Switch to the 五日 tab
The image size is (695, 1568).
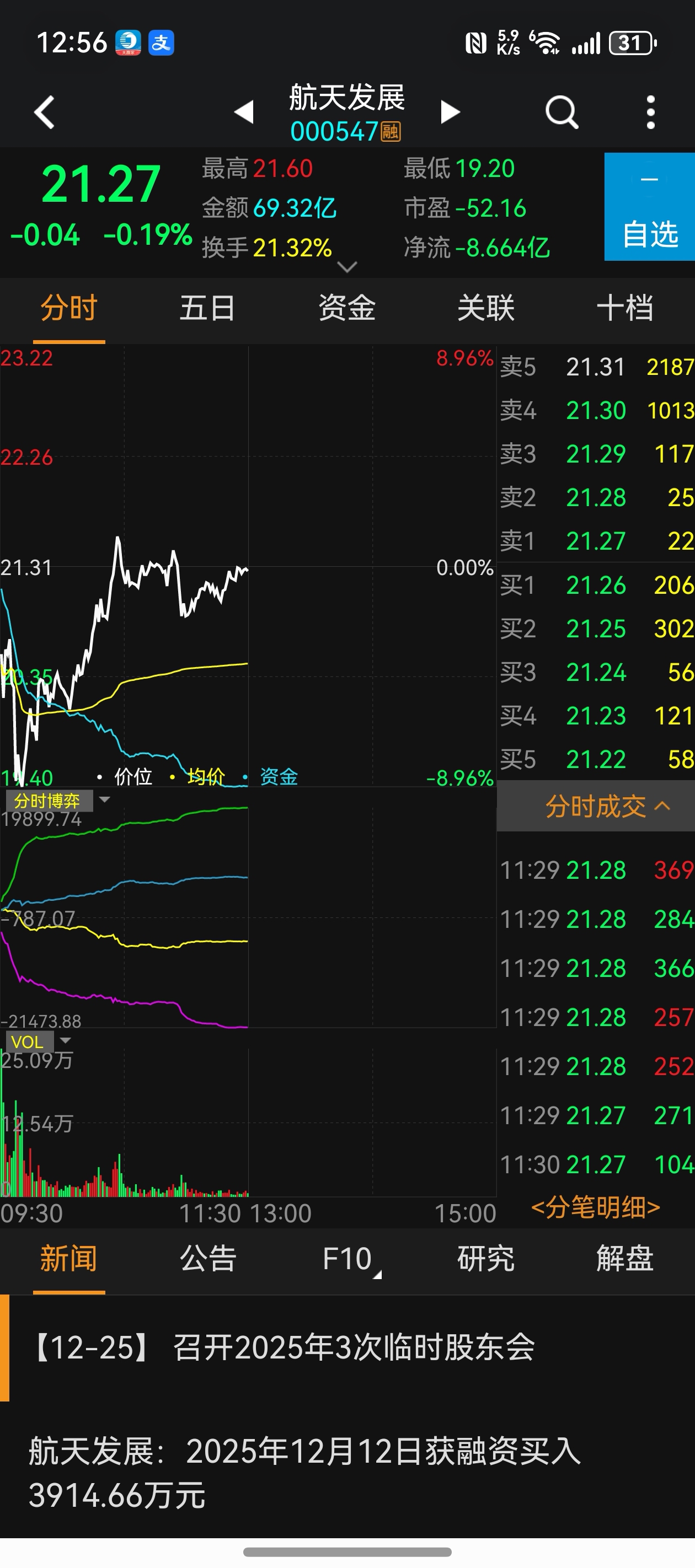208,308
